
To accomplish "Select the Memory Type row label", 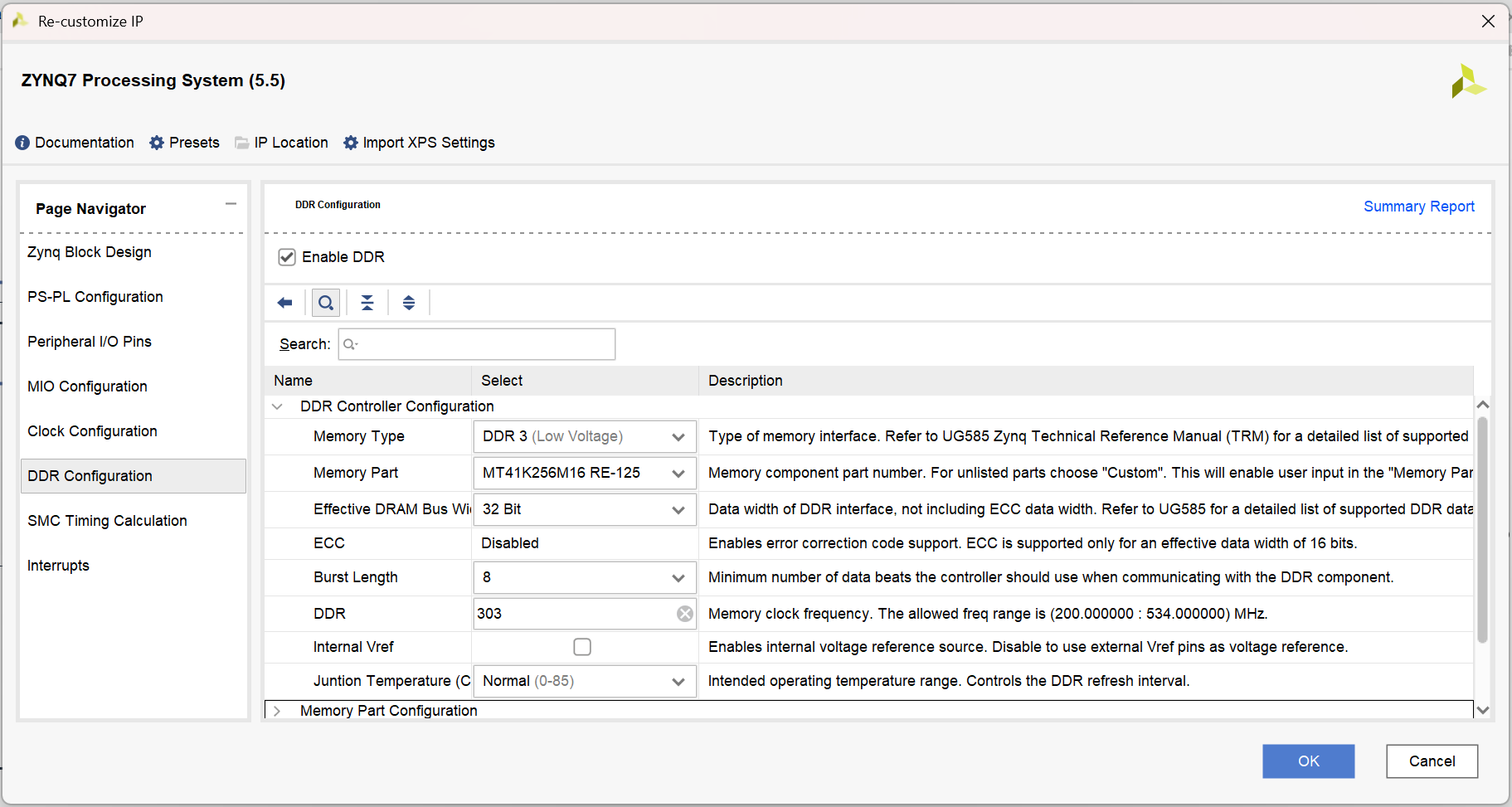I will pos(359,436).
